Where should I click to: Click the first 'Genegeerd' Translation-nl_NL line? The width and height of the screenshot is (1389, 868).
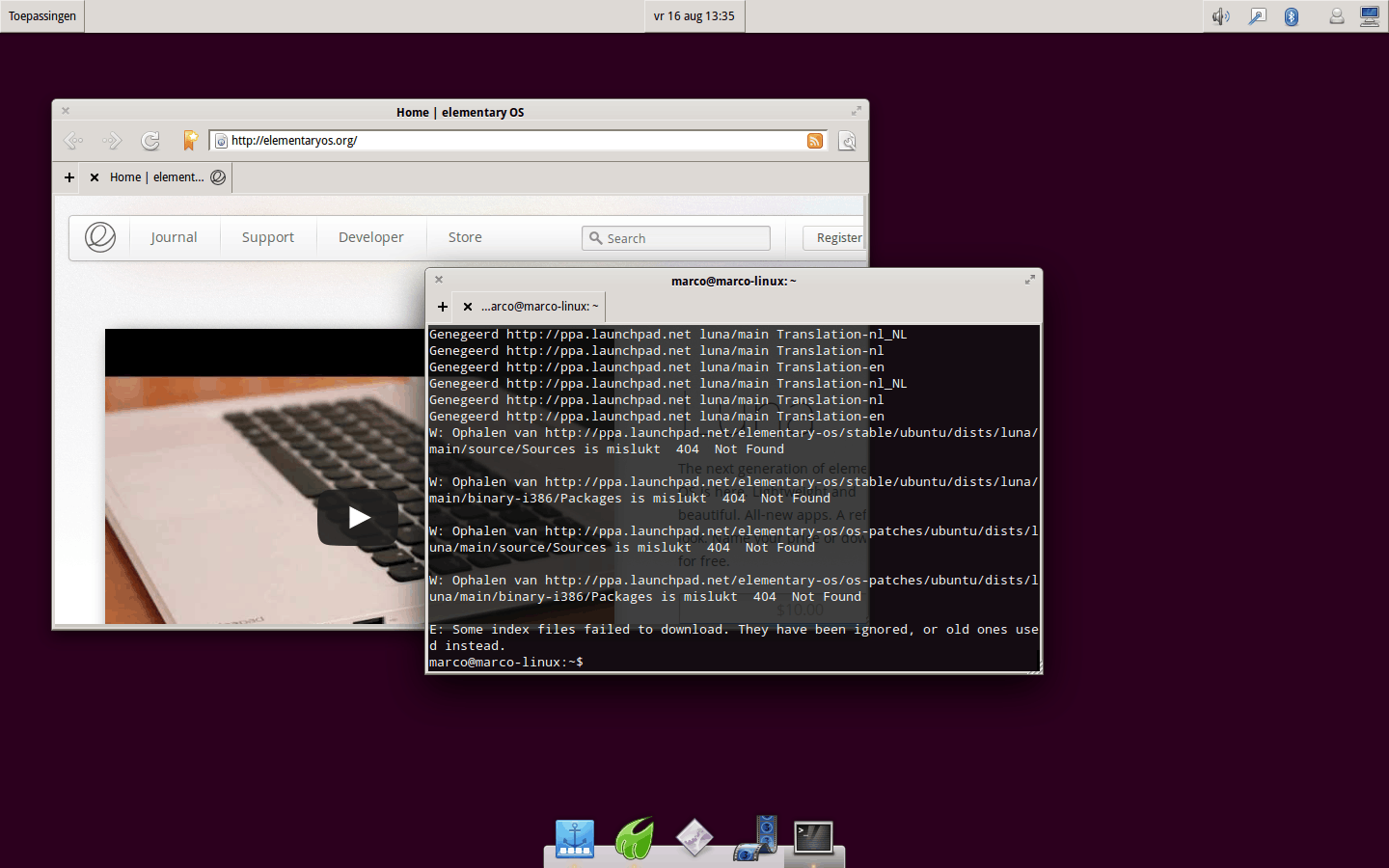point(667,335)
